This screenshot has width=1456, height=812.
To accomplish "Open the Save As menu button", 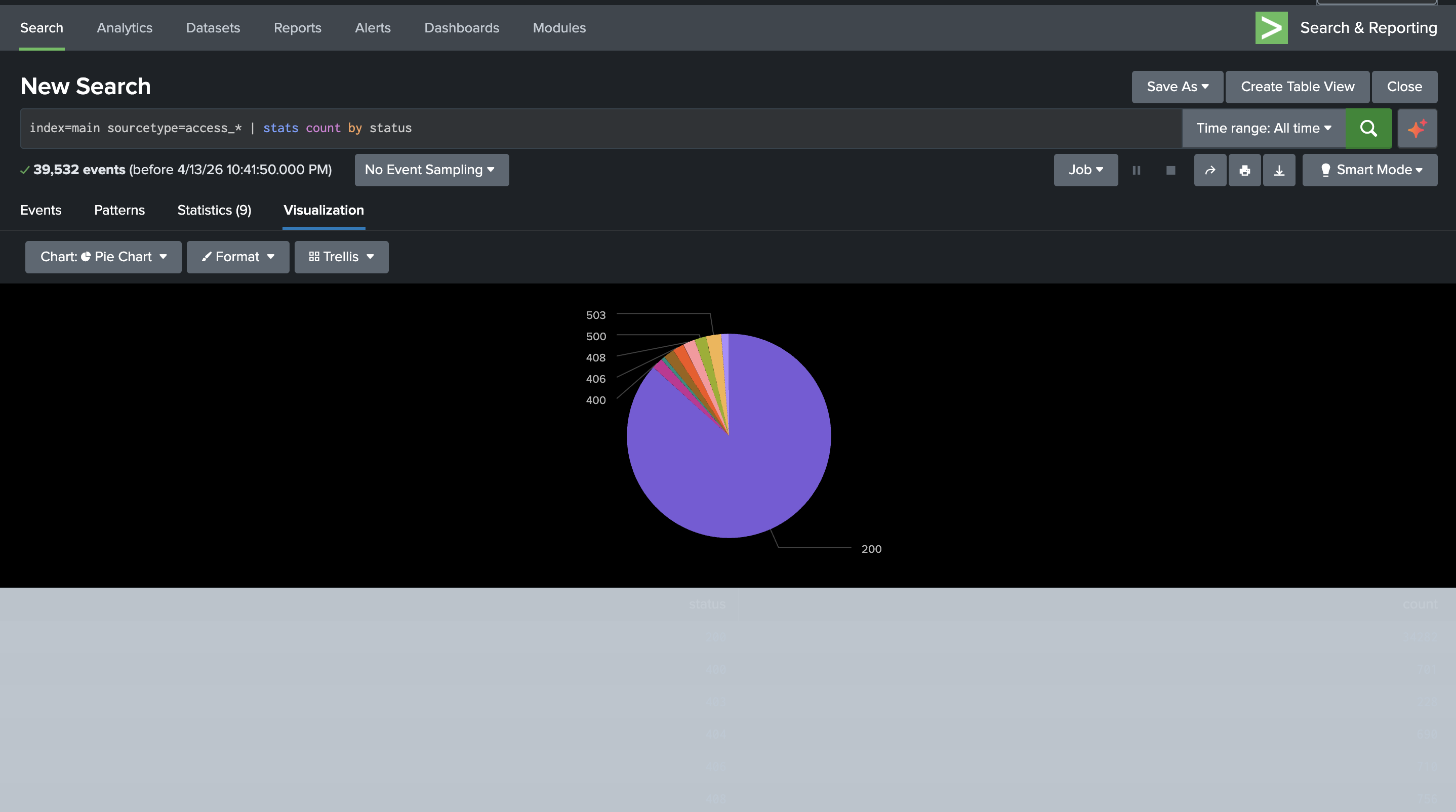I will click(1177, 87).
